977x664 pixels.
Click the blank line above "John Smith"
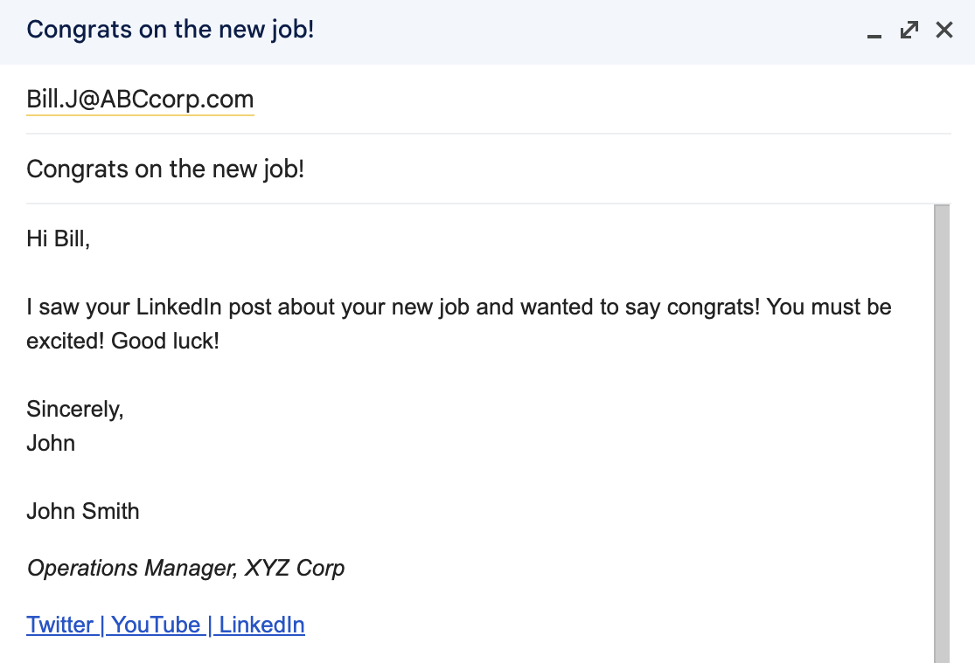pos(480,477)
